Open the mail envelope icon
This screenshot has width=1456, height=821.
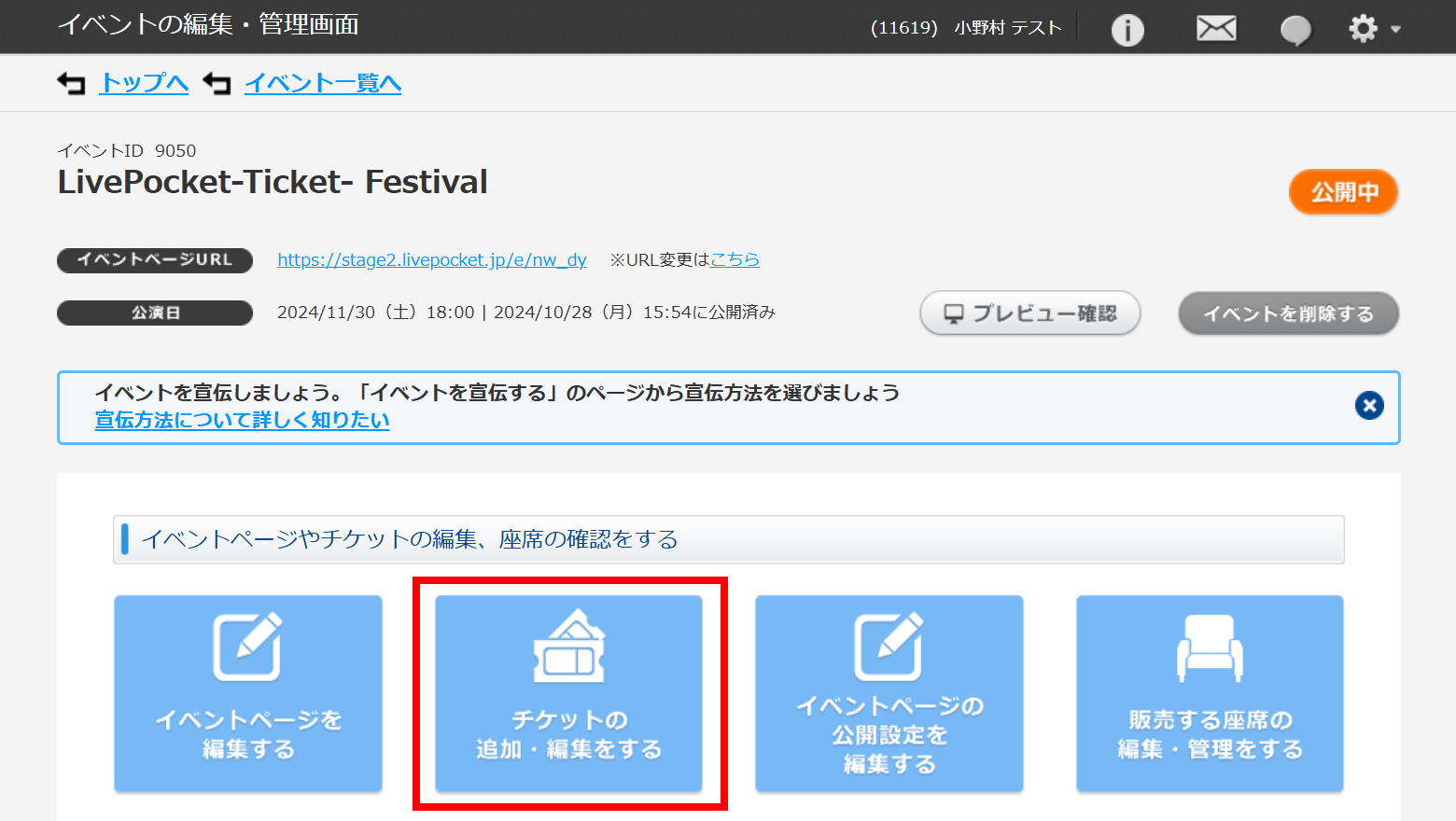click(x=1215, y=28)
